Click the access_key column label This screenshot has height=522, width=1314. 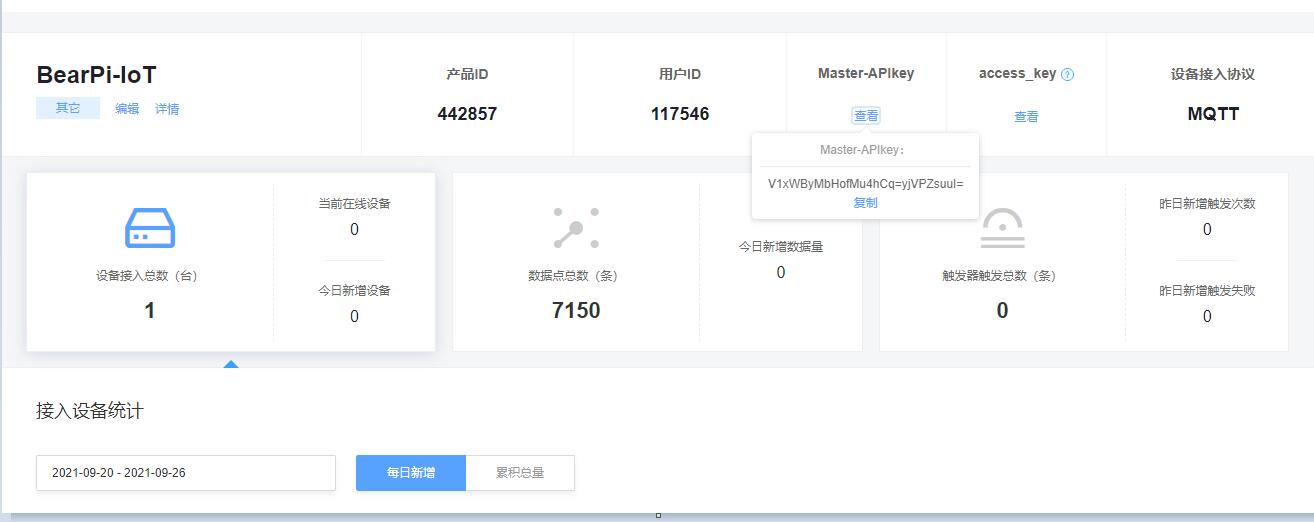point(1017,74)
